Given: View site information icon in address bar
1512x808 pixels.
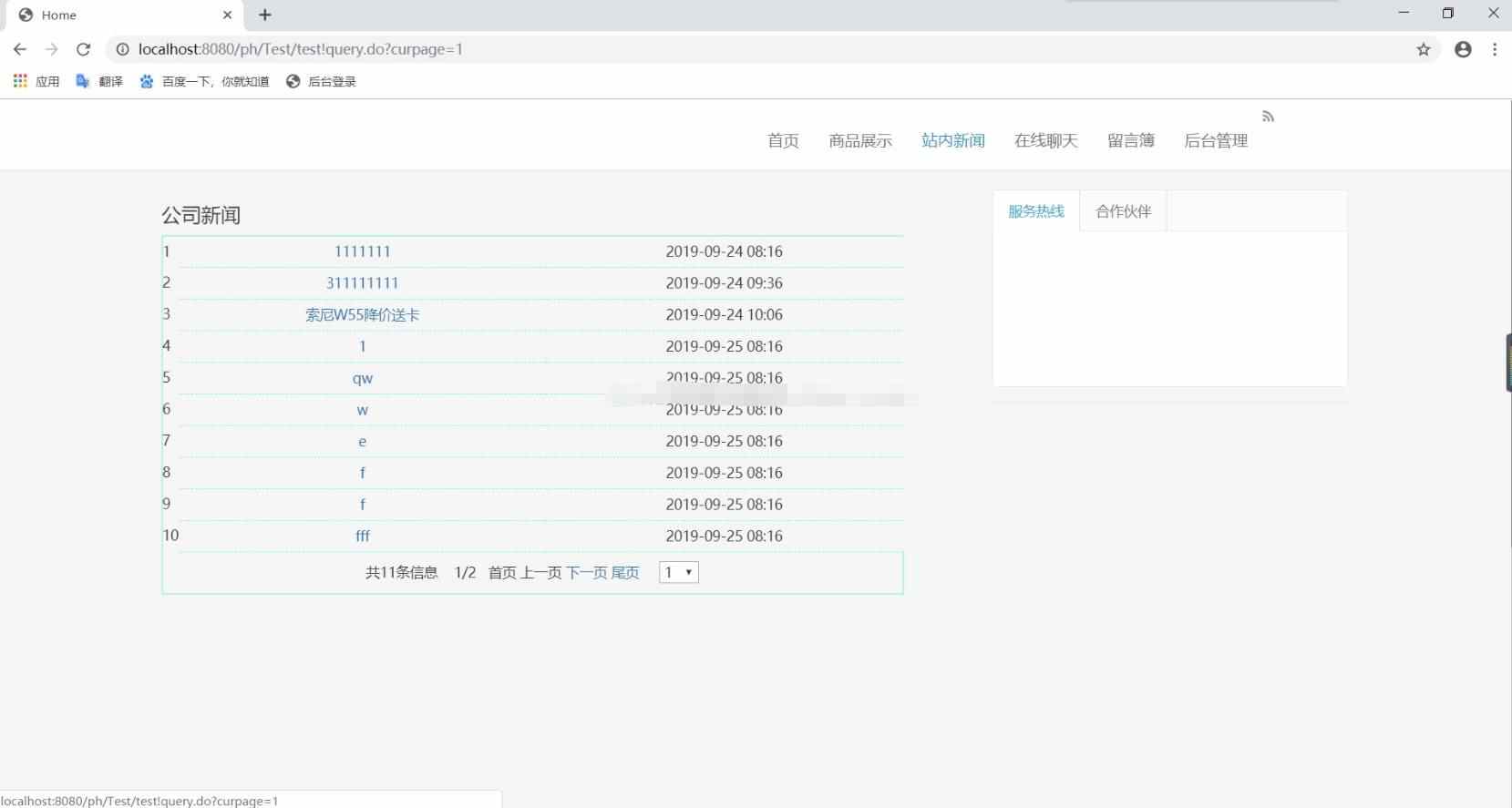Looking at the screenshot, I should click(x=122, y=49).
